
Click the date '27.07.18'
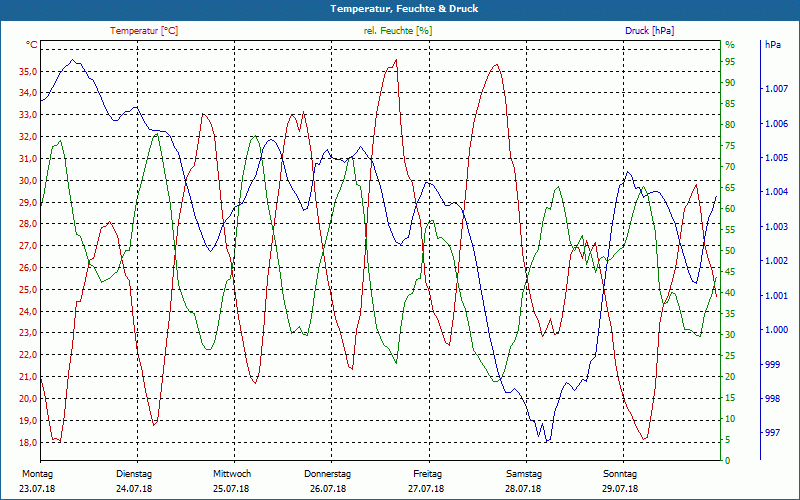tap(426, 489)
